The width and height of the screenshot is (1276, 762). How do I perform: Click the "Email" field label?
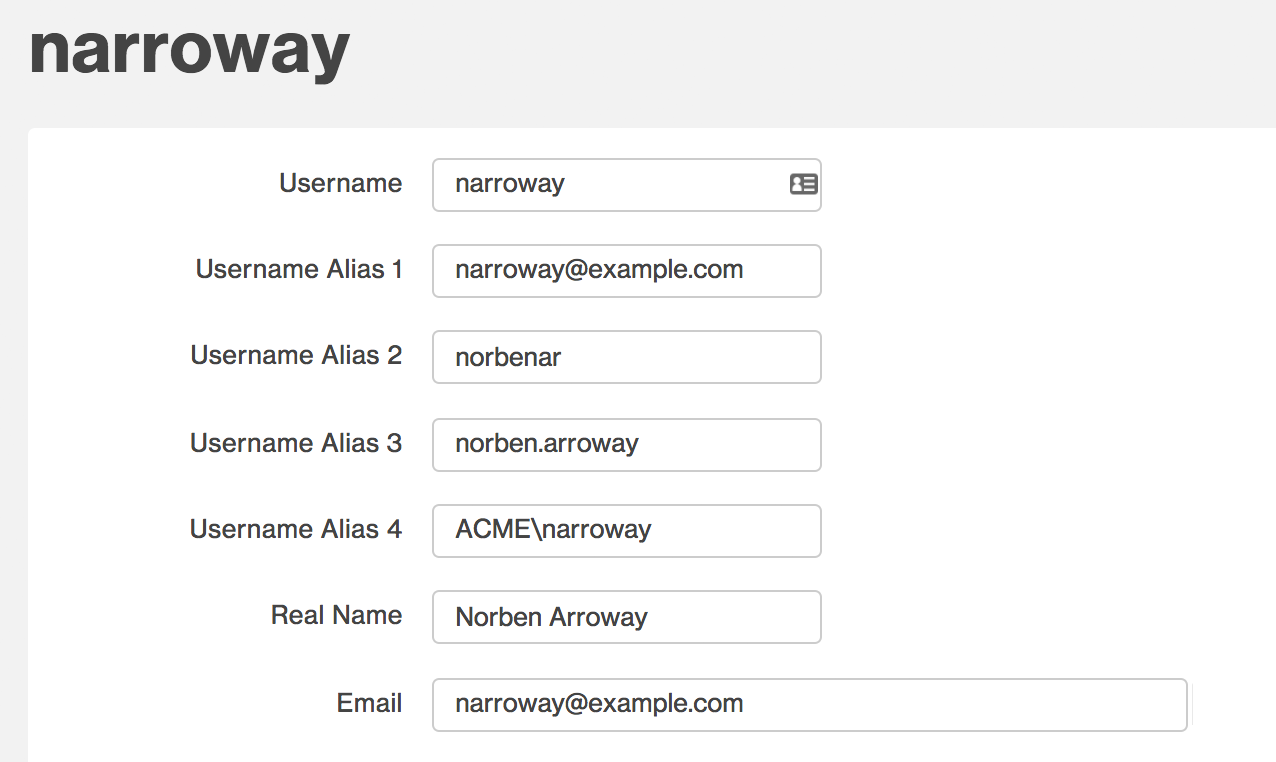coord(369,704)
